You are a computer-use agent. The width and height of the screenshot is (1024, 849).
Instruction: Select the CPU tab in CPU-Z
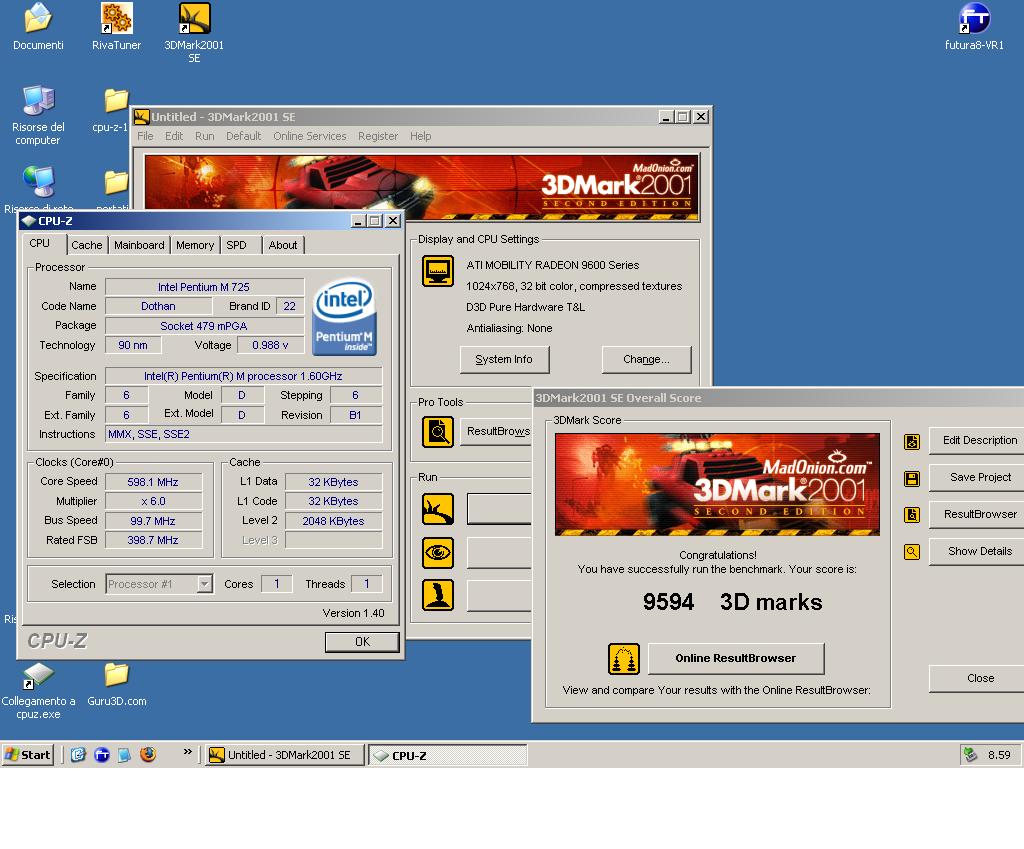coord(39,243)
